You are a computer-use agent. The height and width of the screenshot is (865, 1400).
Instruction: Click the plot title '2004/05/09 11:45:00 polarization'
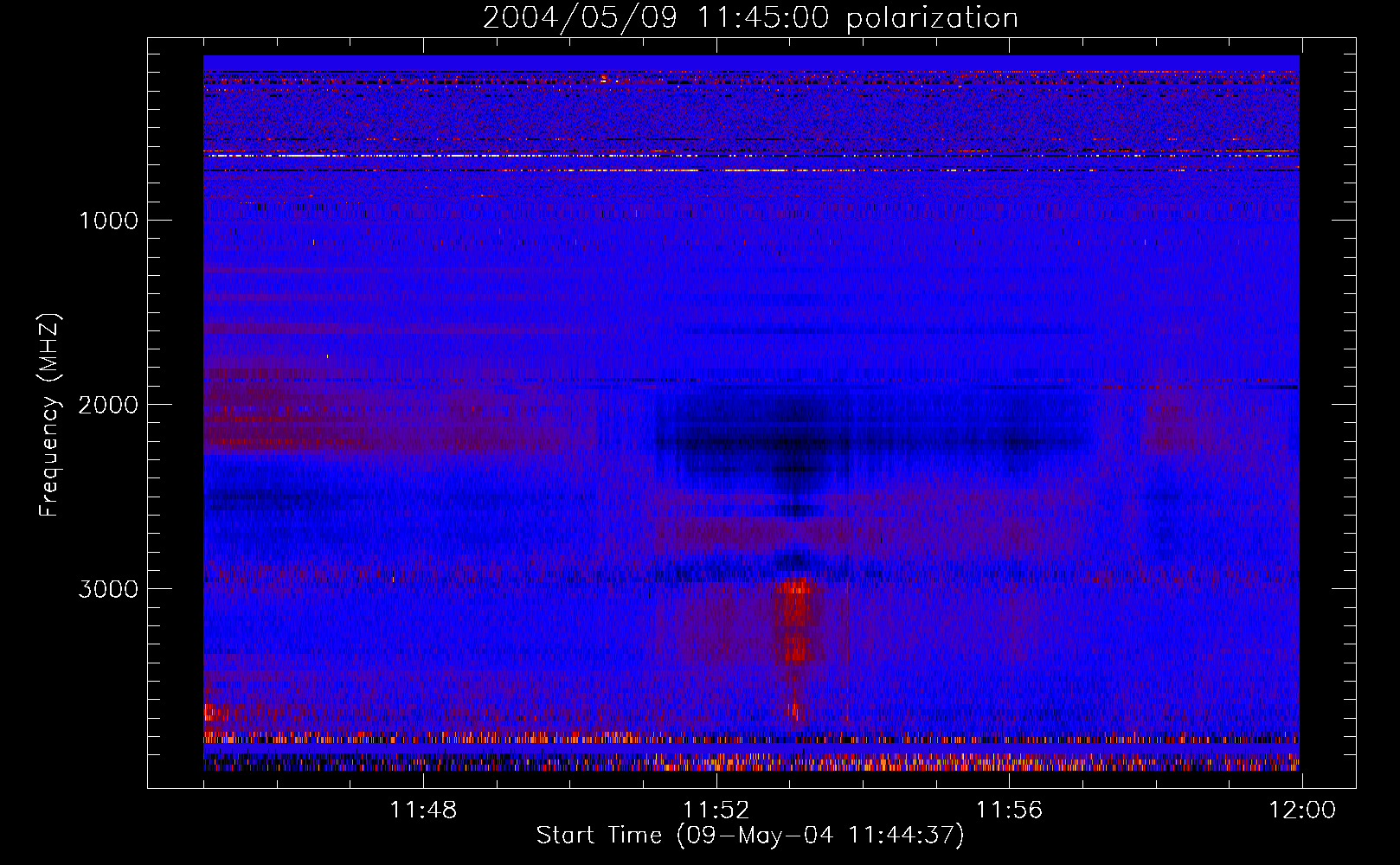tap(750, 18)
